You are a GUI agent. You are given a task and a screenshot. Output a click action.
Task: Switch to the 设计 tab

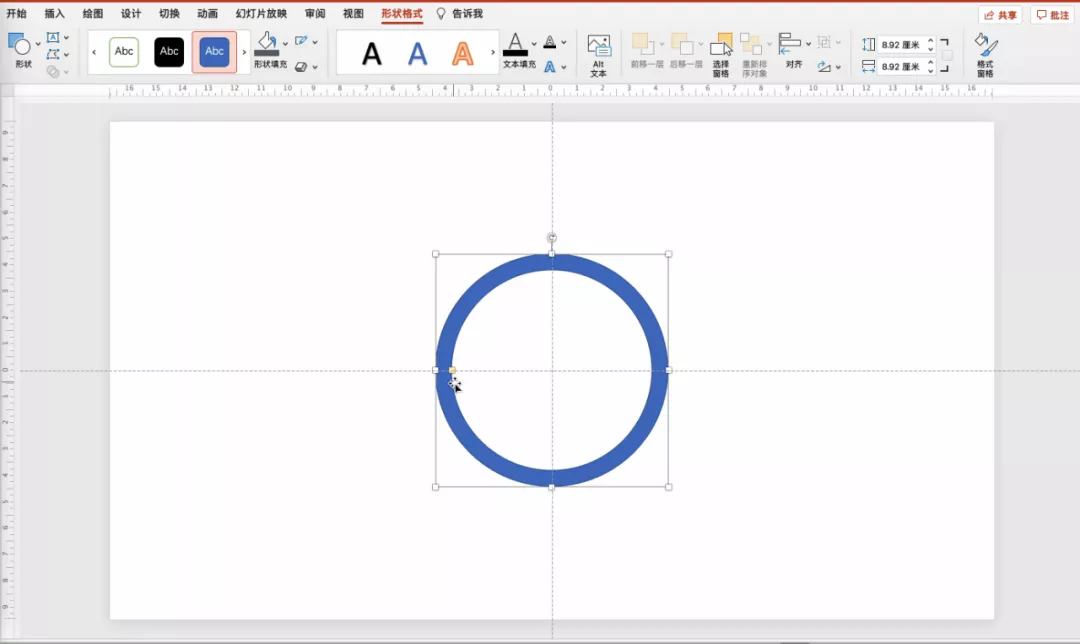tap(131, 14)
